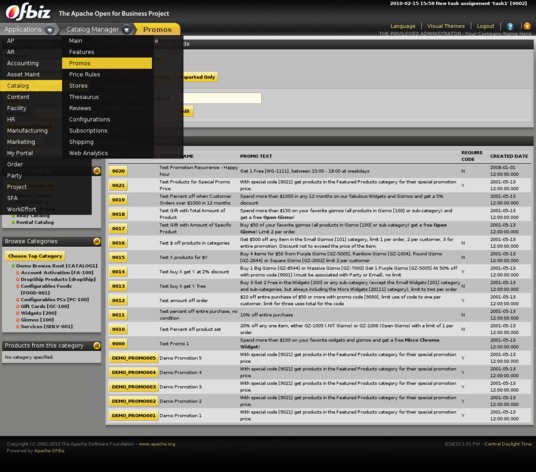
Task: Open Visual Themes link
Action: tap(446, 26)
